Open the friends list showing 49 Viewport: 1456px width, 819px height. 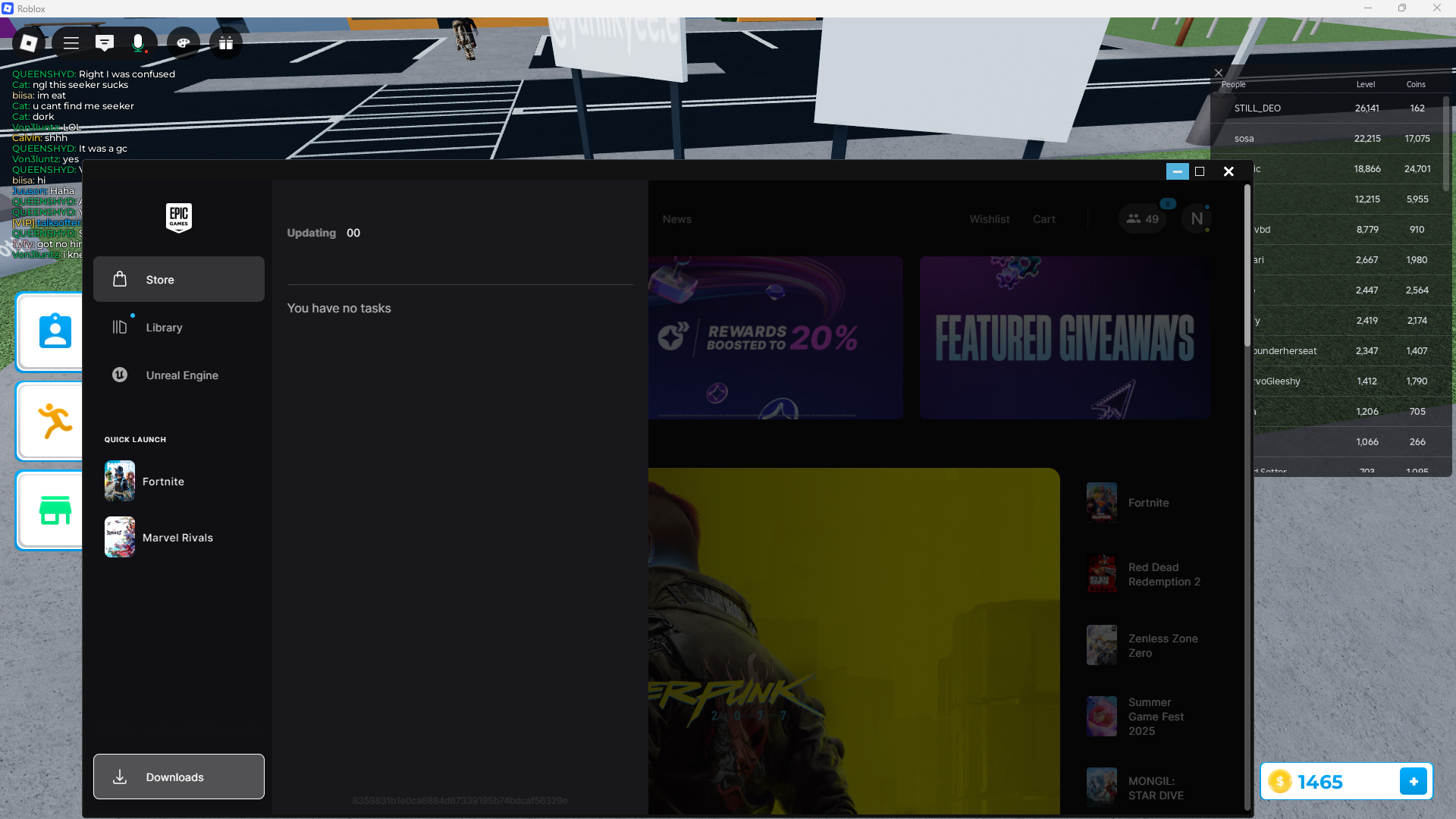pos(1142,219)
